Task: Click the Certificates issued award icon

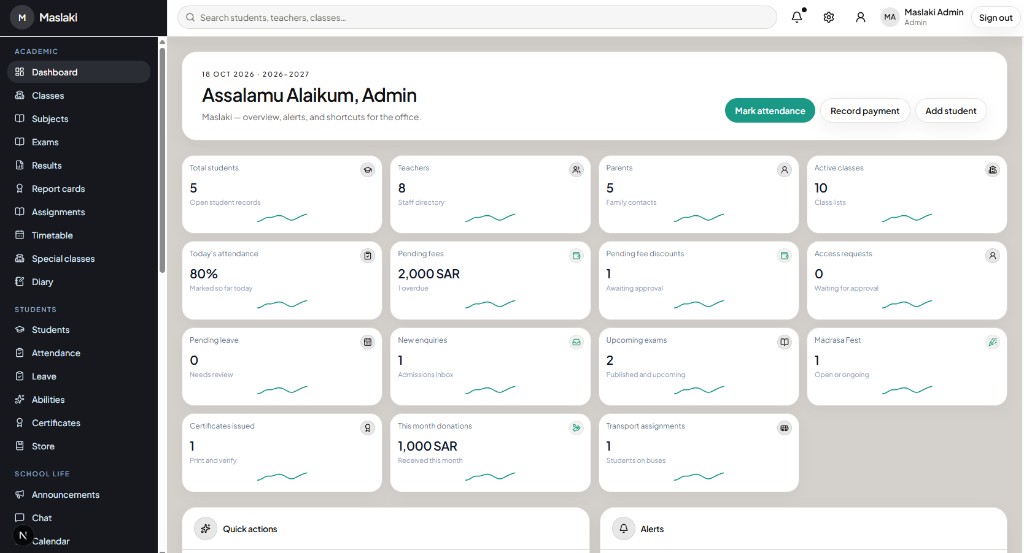Action: click(x=368, y=428)
